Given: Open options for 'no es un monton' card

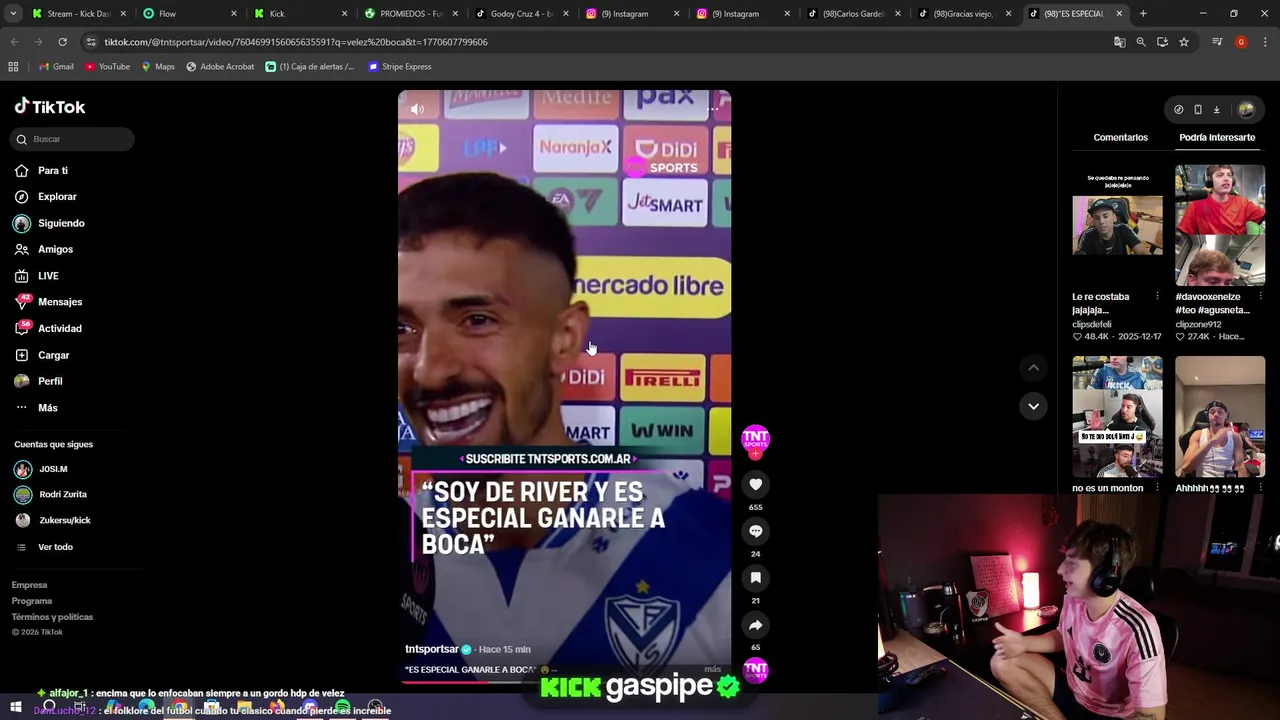Looking at the screenshot, I should coord(1157,488).
